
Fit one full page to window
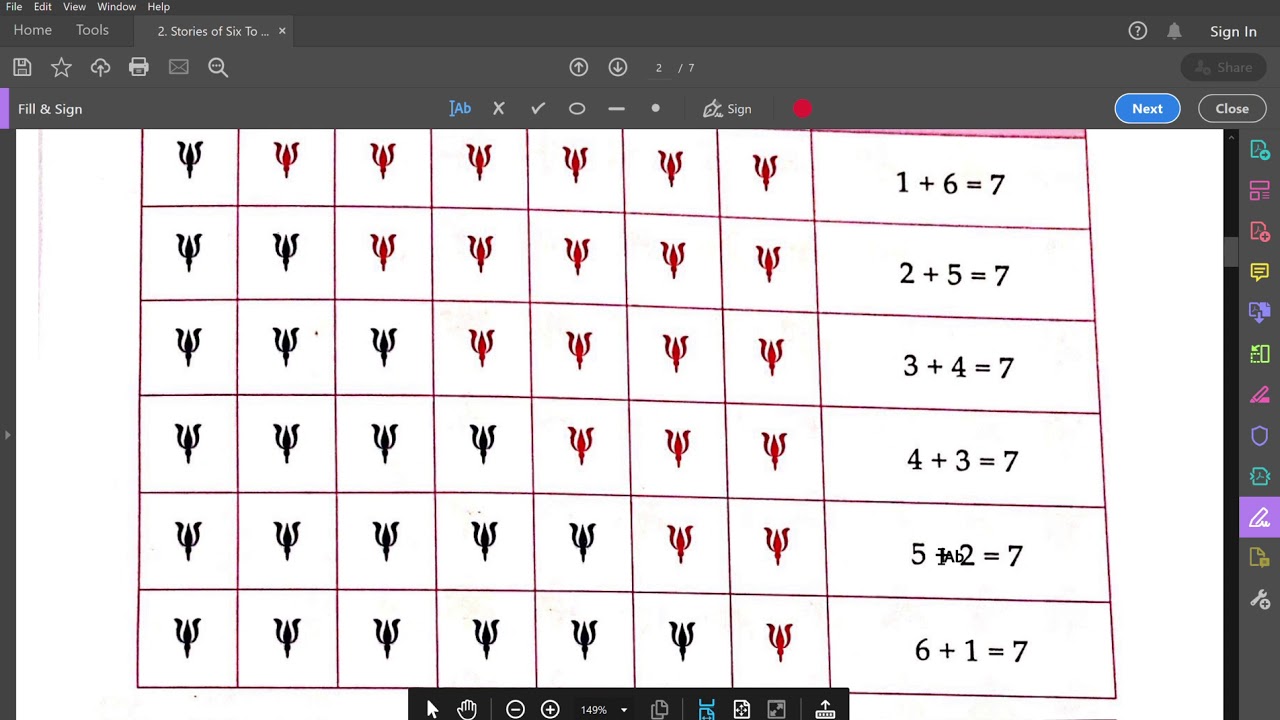tap(741, 709)
